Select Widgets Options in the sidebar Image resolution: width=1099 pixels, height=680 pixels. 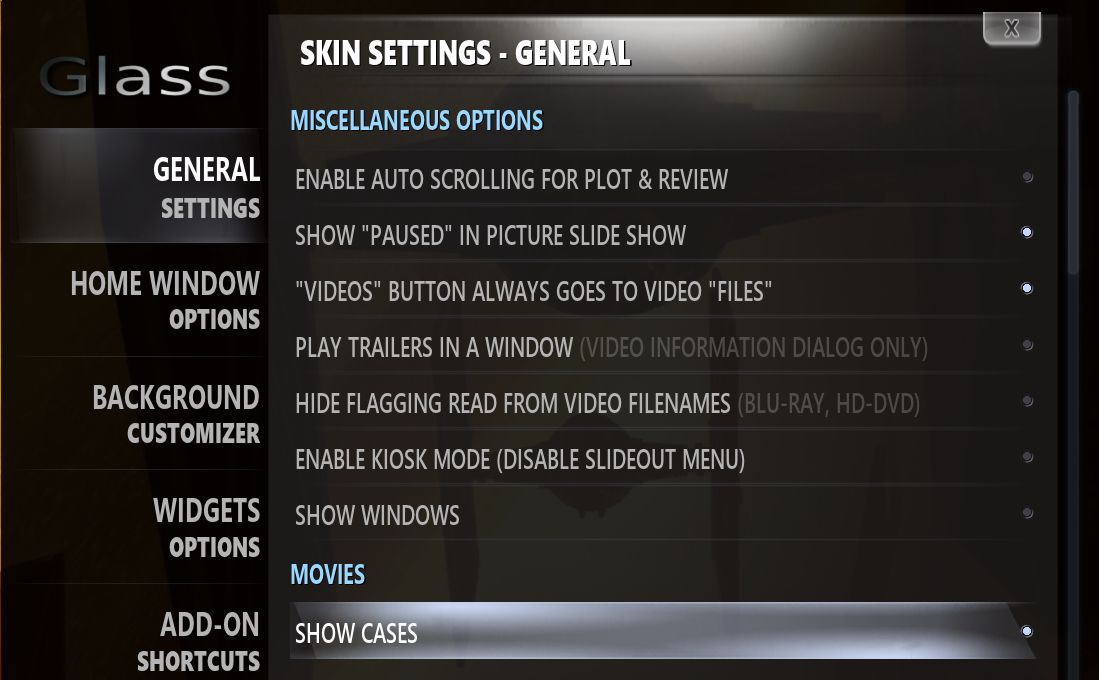coord(206,528)
